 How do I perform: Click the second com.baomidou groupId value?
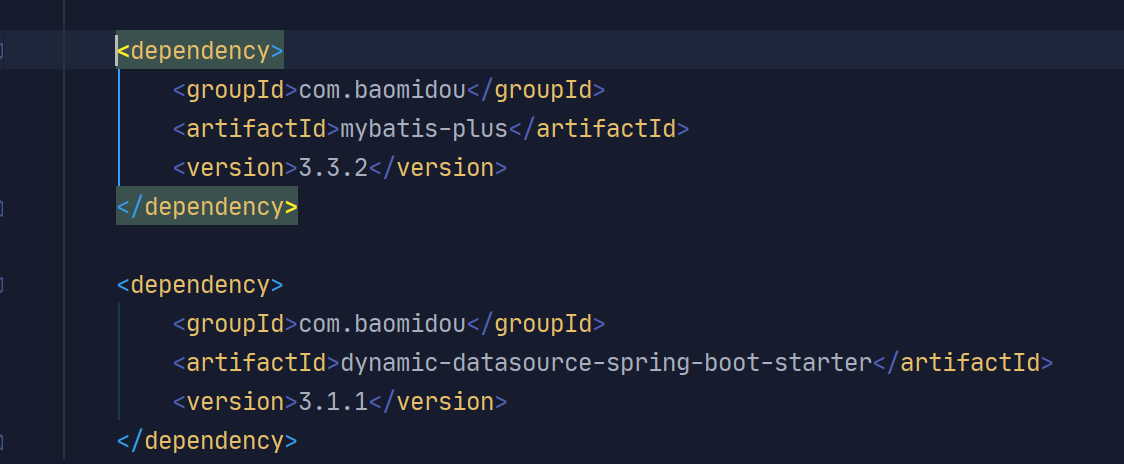coord(382,324)
